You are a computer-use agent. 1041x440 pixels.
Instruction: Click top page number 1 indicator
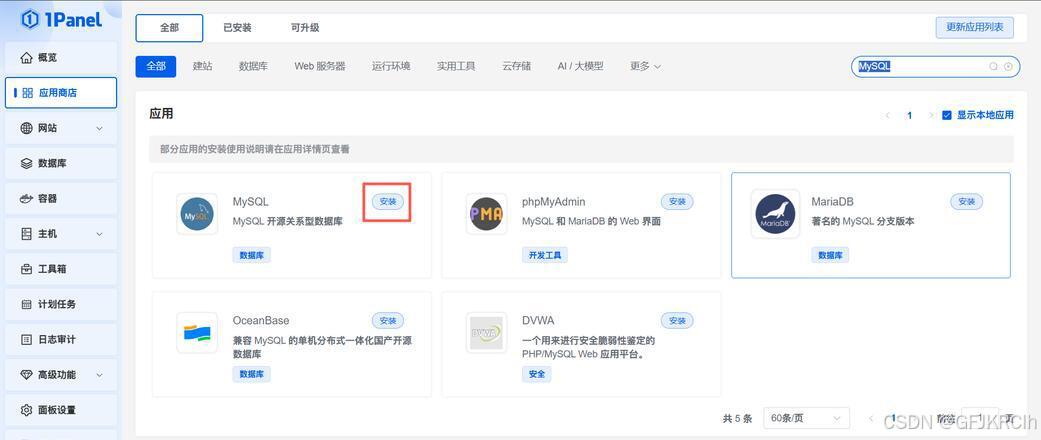[x=910, y=115]
